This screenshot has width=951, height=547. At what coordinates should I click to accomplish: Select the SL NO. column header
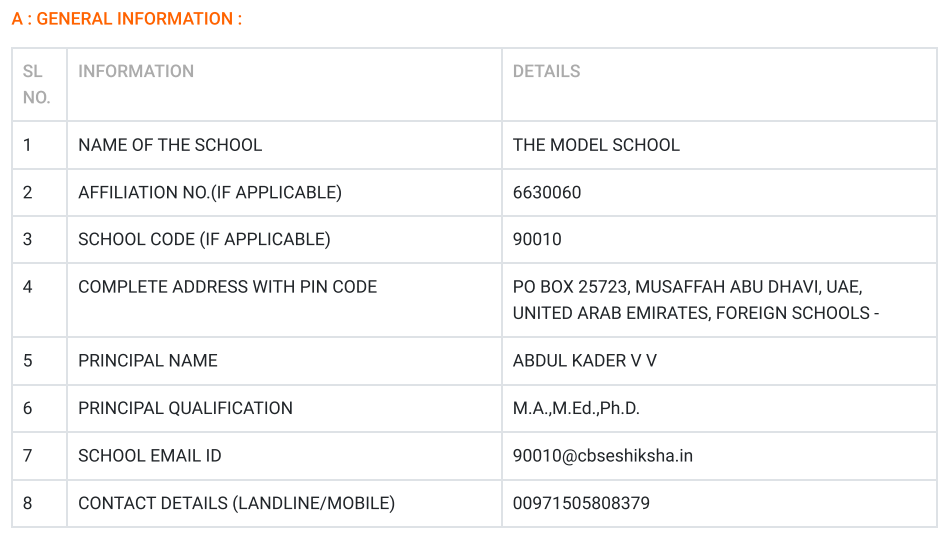point(36,84)
